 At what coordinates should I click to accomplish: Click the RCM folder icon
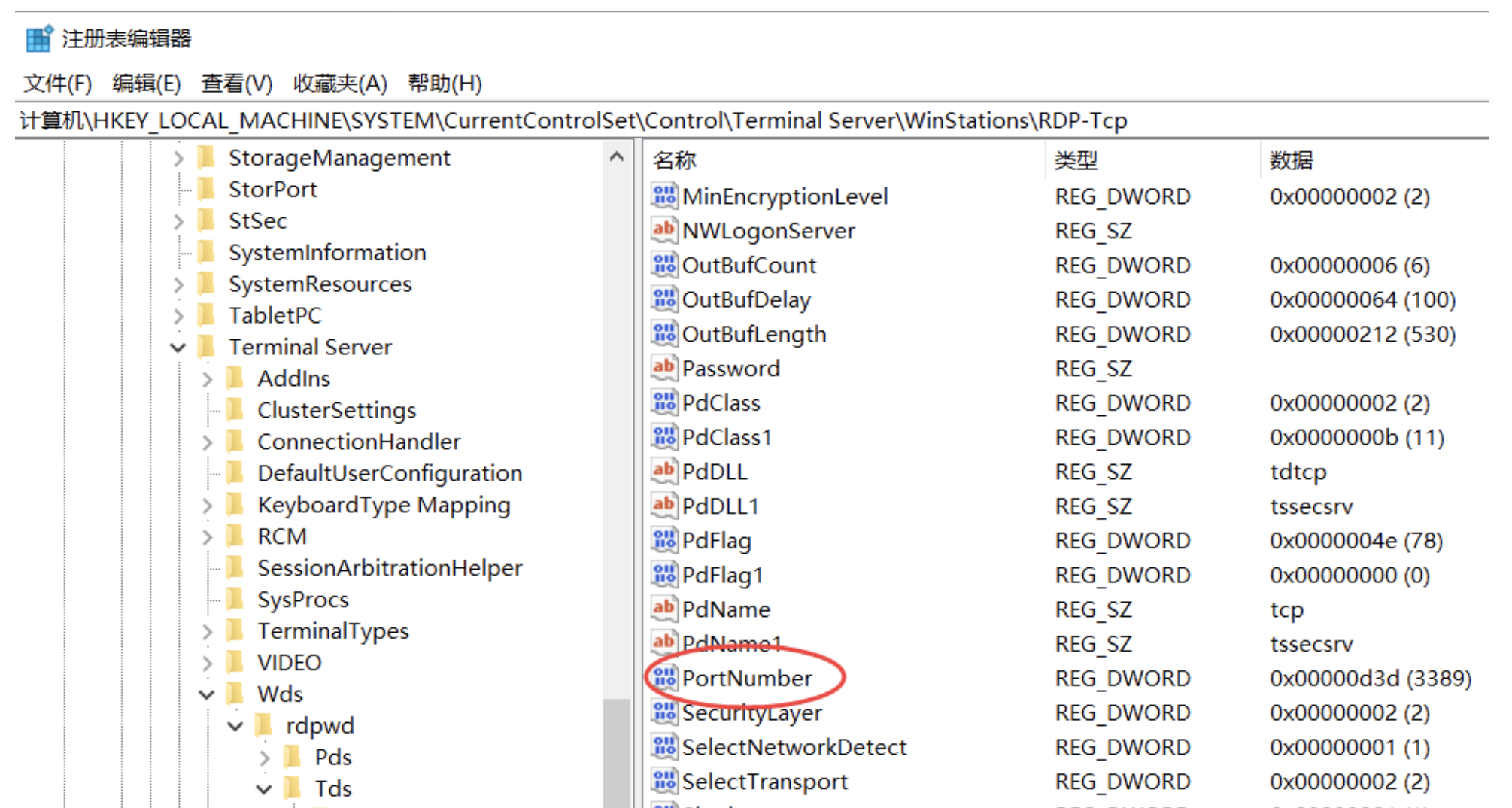[x=235, y=536]
